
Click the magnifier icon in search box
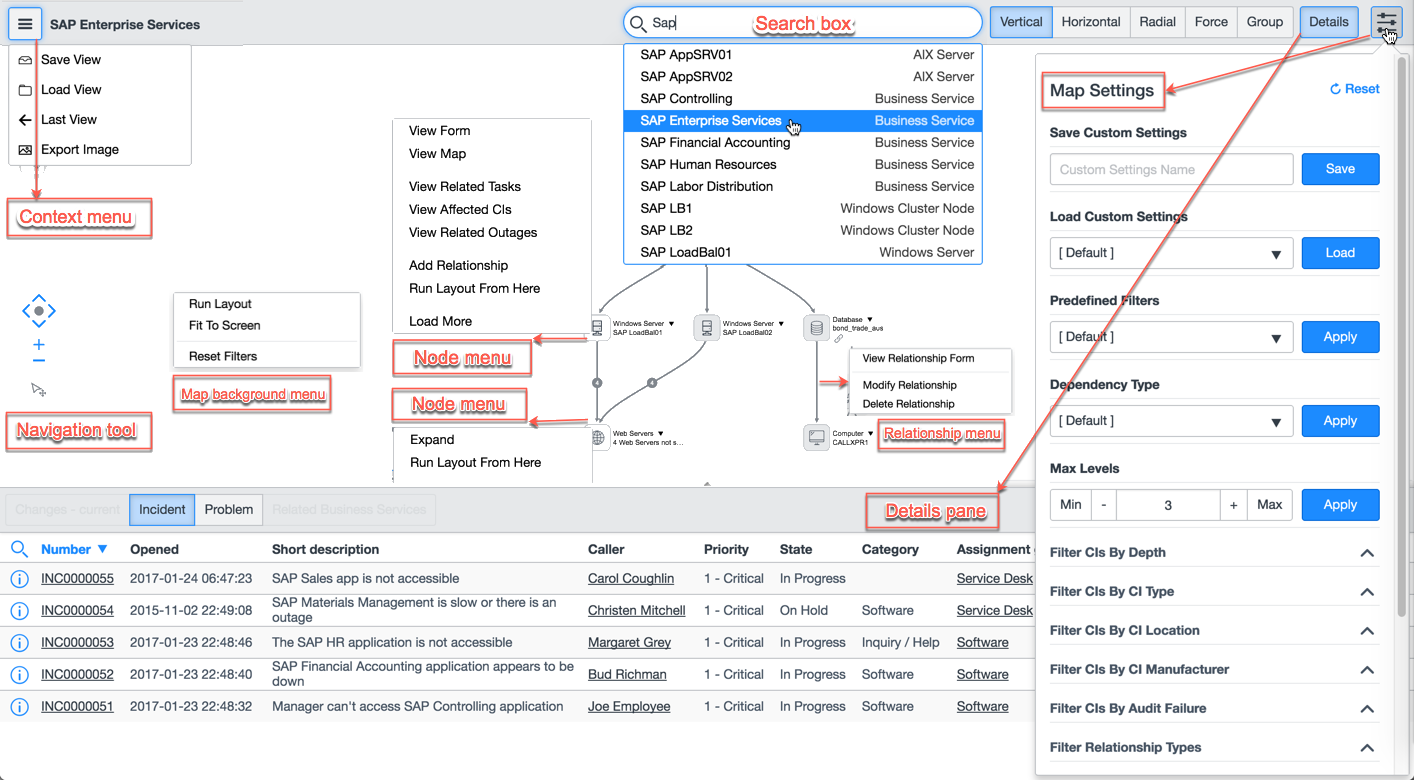638,22
